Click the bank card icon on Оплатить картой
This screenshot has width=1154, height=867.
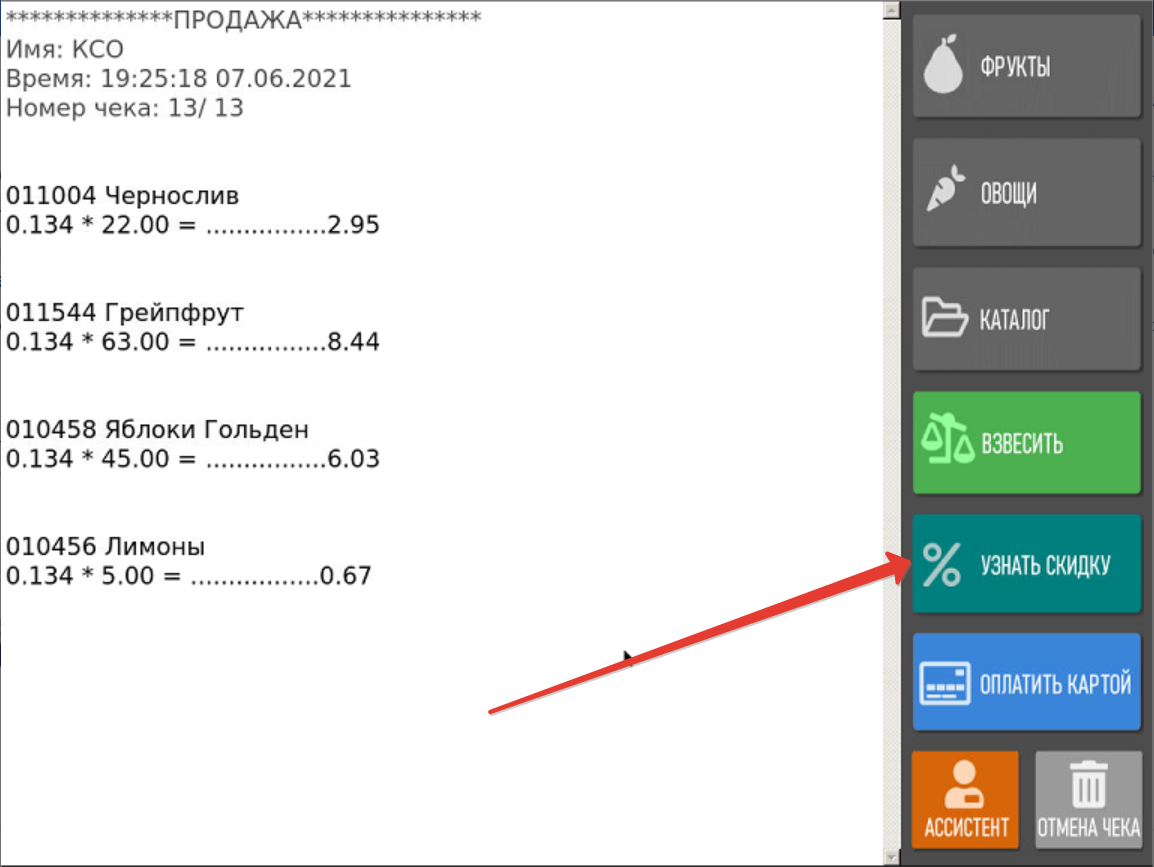tap(945, 685)
